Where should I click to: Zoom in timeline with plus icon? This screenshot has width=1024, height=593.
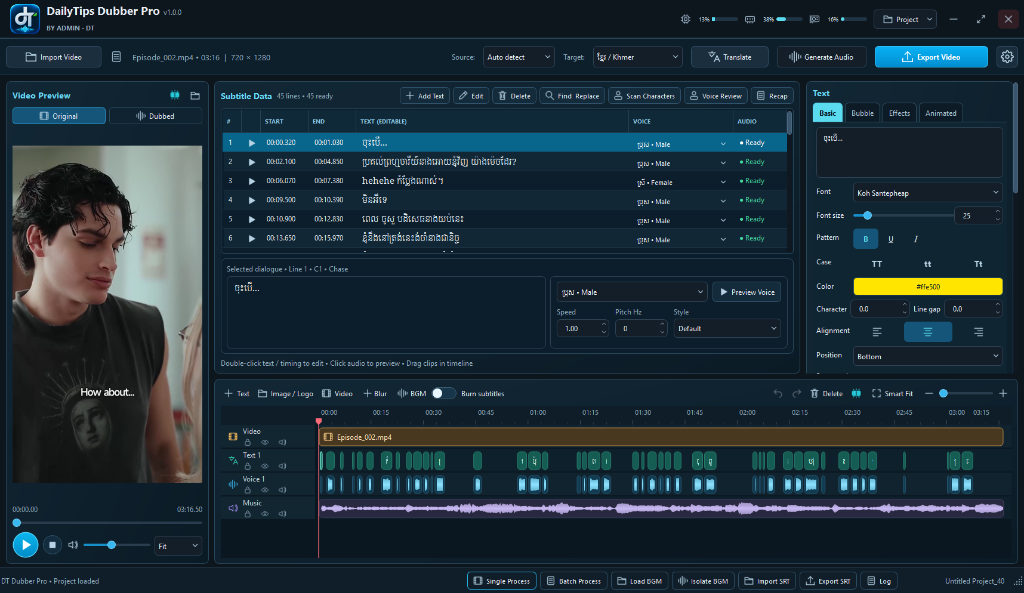(1003, 393)
